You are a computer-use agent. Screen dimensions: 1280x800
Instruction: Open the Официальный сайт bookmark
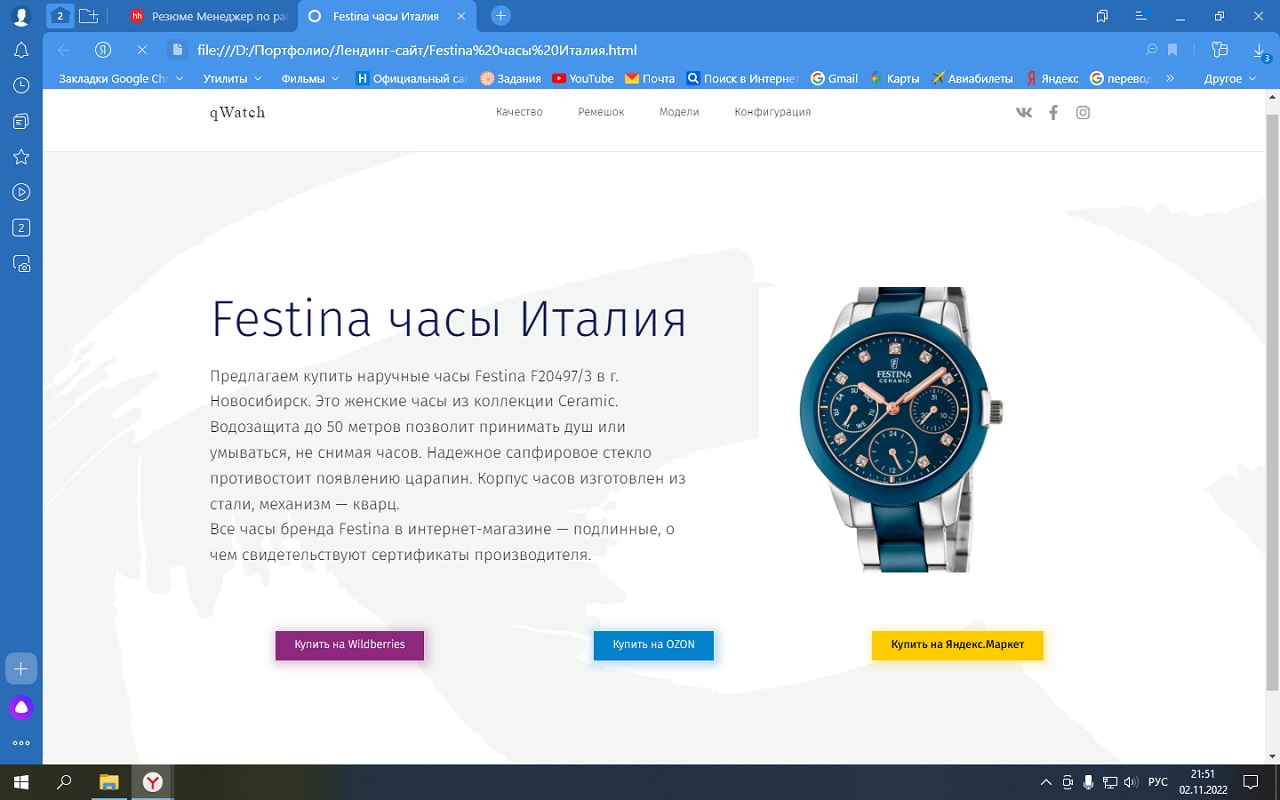(412, 78)
